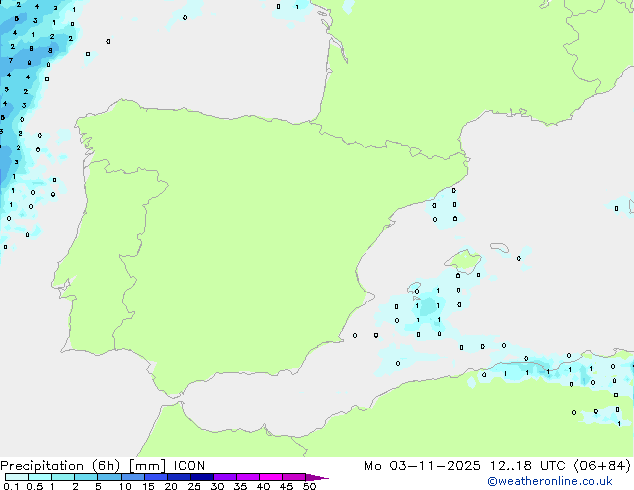Click the "(06+84)" forecast run text

(x=602, y=466)
